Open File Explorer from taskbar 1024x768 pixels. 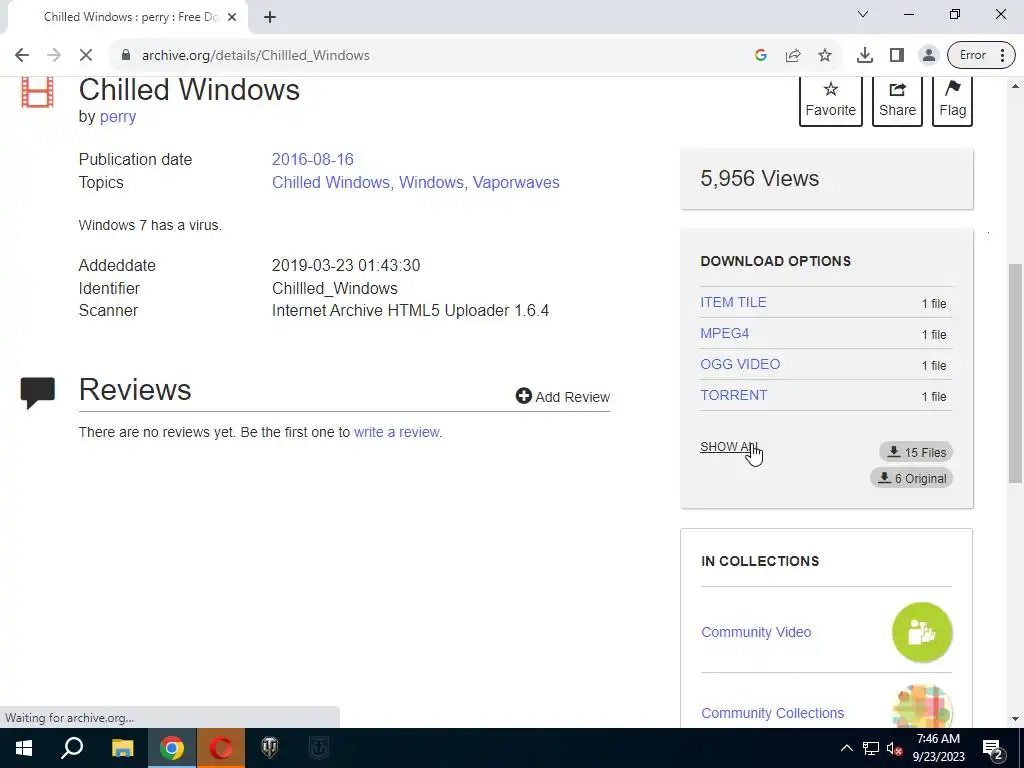tap(122, 748)
